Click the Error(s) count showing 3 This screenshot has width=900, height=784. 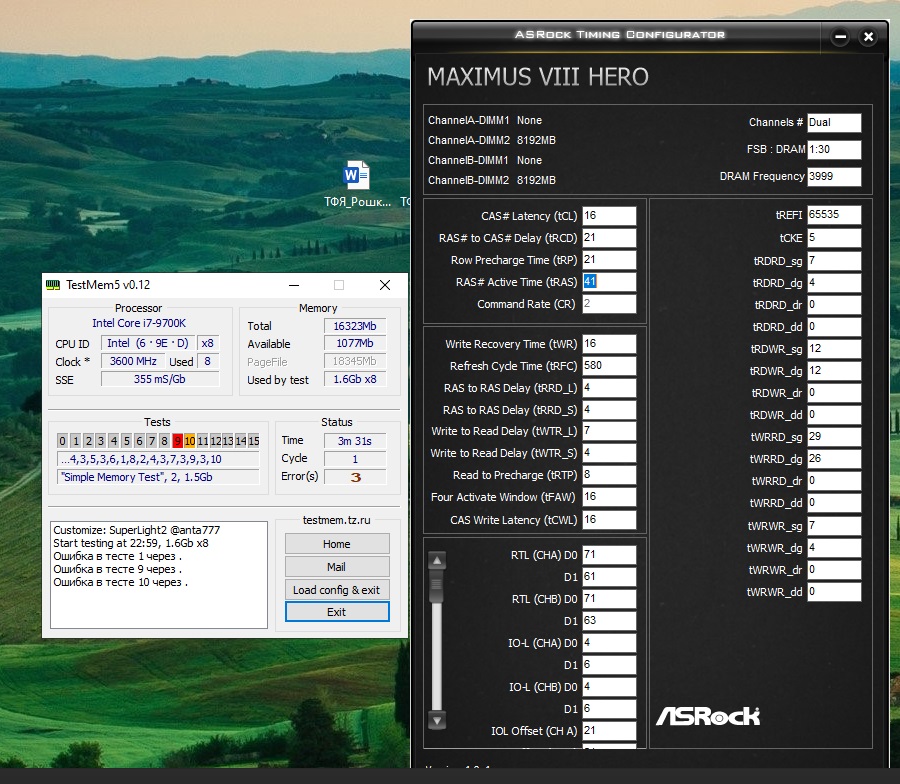coord(355,477)
